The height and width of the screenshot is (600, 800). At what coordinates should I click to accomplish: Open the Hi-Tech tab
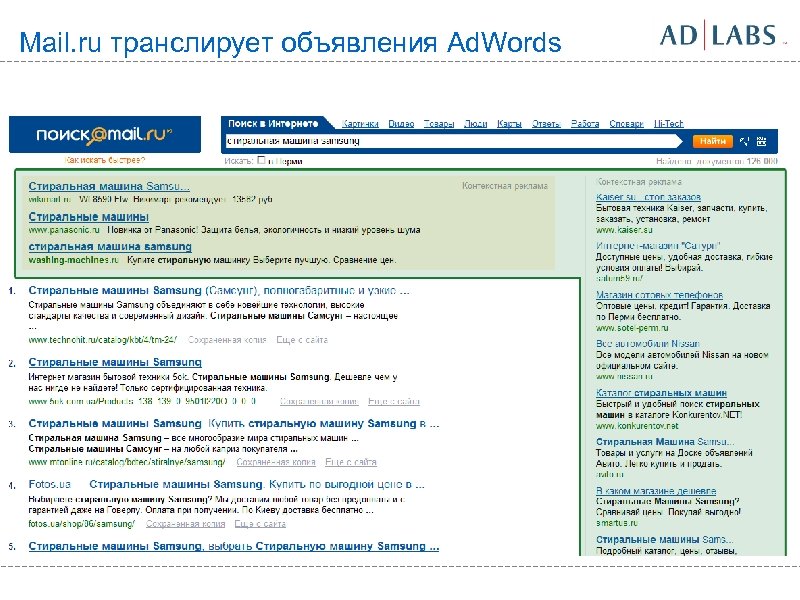pos(668,123)
